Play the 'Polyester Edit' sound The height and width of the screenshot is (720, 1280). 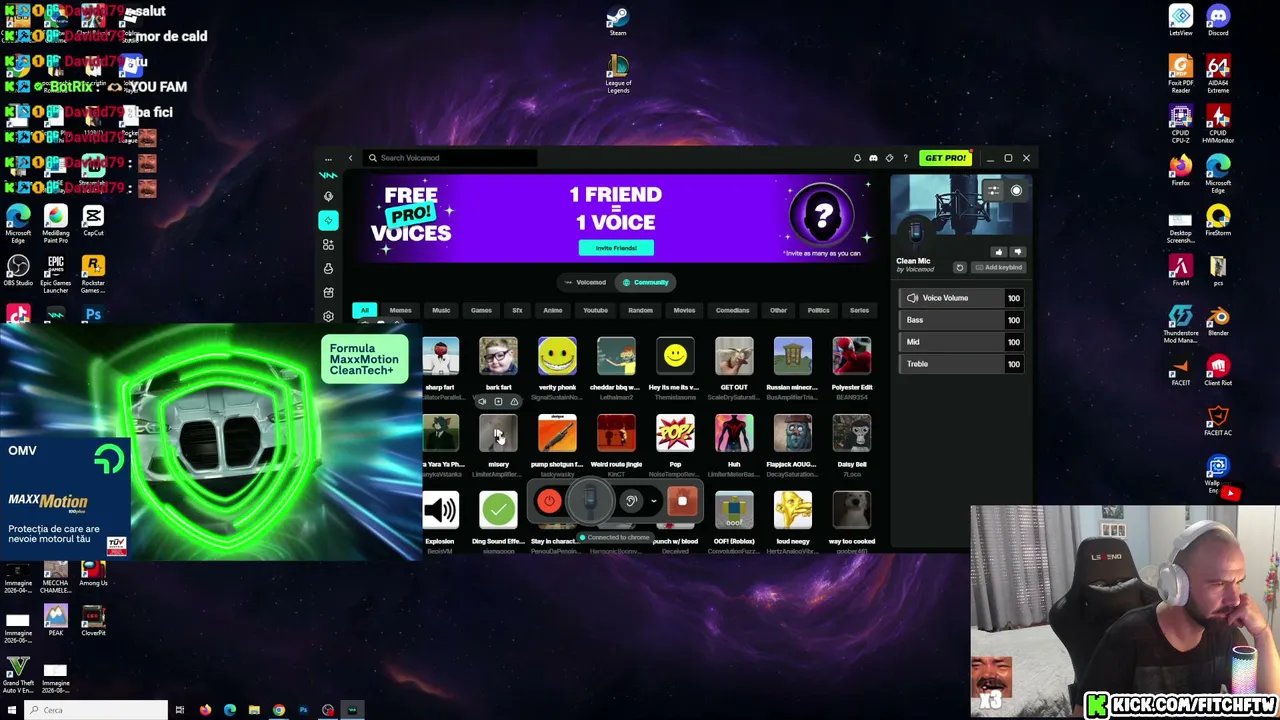[852, 357]
